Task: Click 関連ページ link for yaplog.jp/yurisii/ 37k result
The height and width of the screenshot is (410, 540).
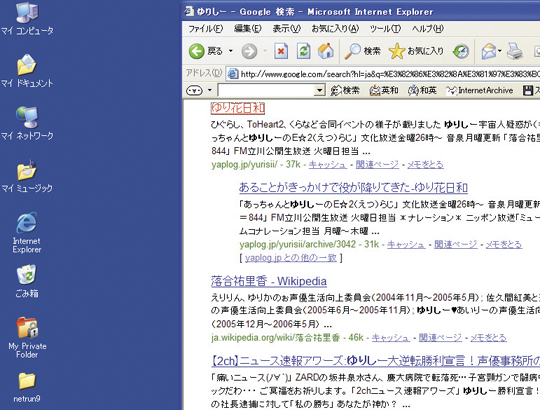Action: (377, 165)
